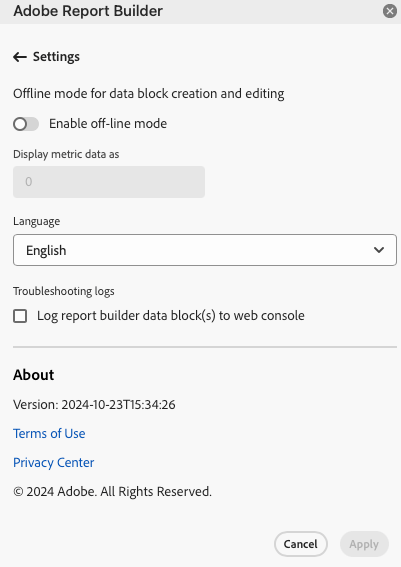Check Log report builder data block(s) box
This screenshot has height=567, width=401.
coord(20,316)
